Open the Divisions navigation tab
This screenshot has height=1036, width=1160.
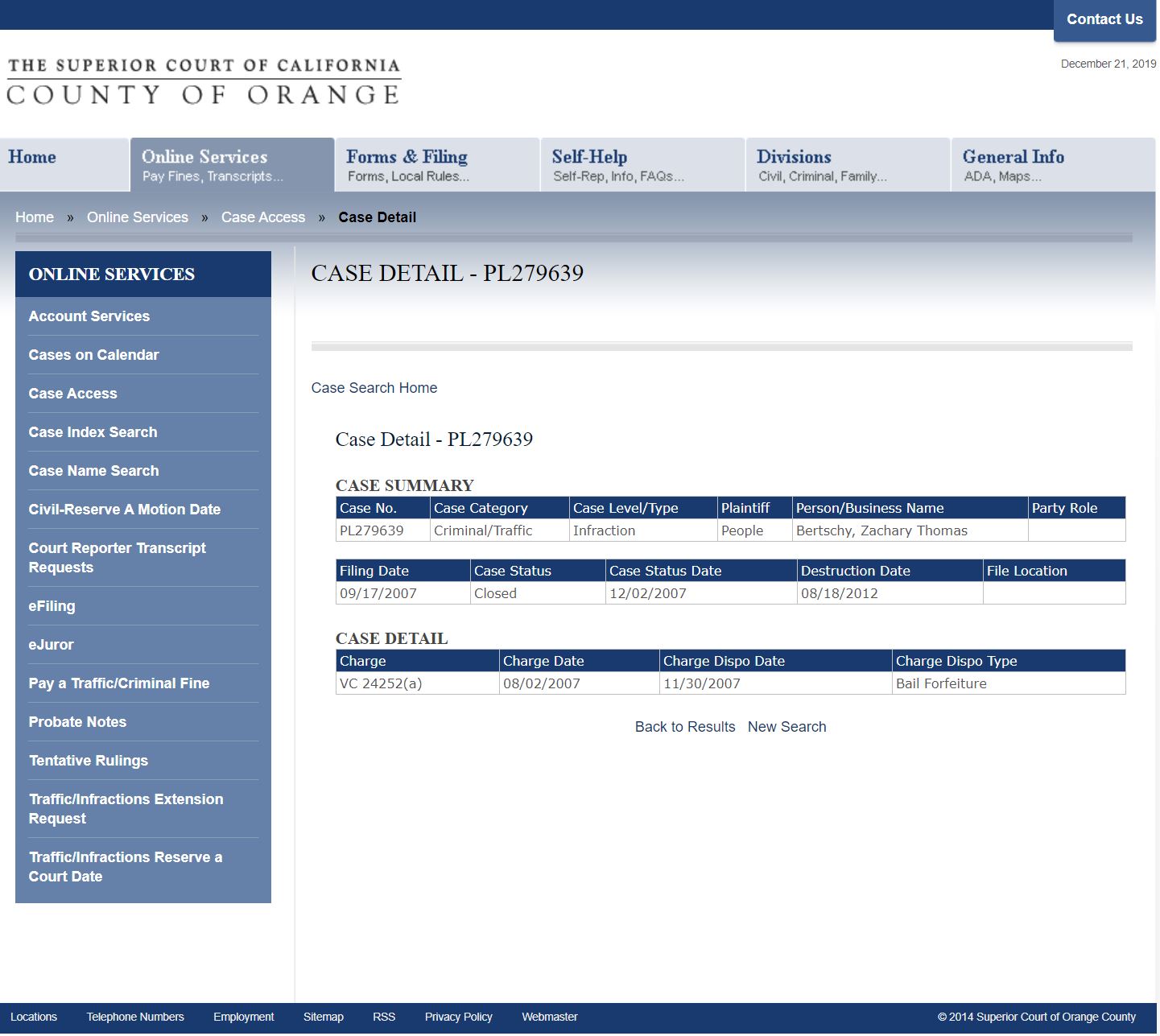tap(848, 164)
